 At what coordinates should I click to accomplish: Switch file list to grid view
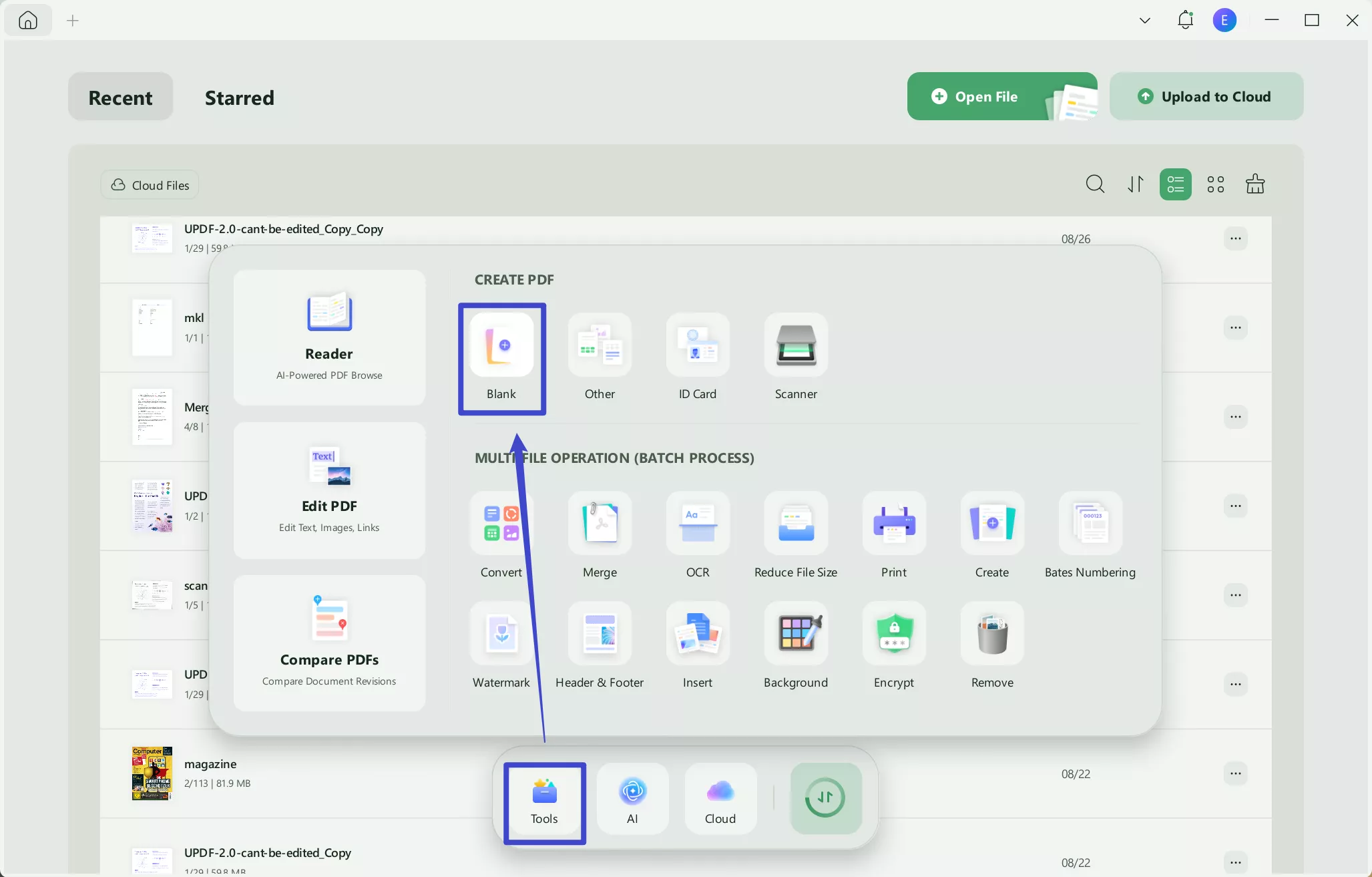pyautogui.click(x=1215, y=184)
